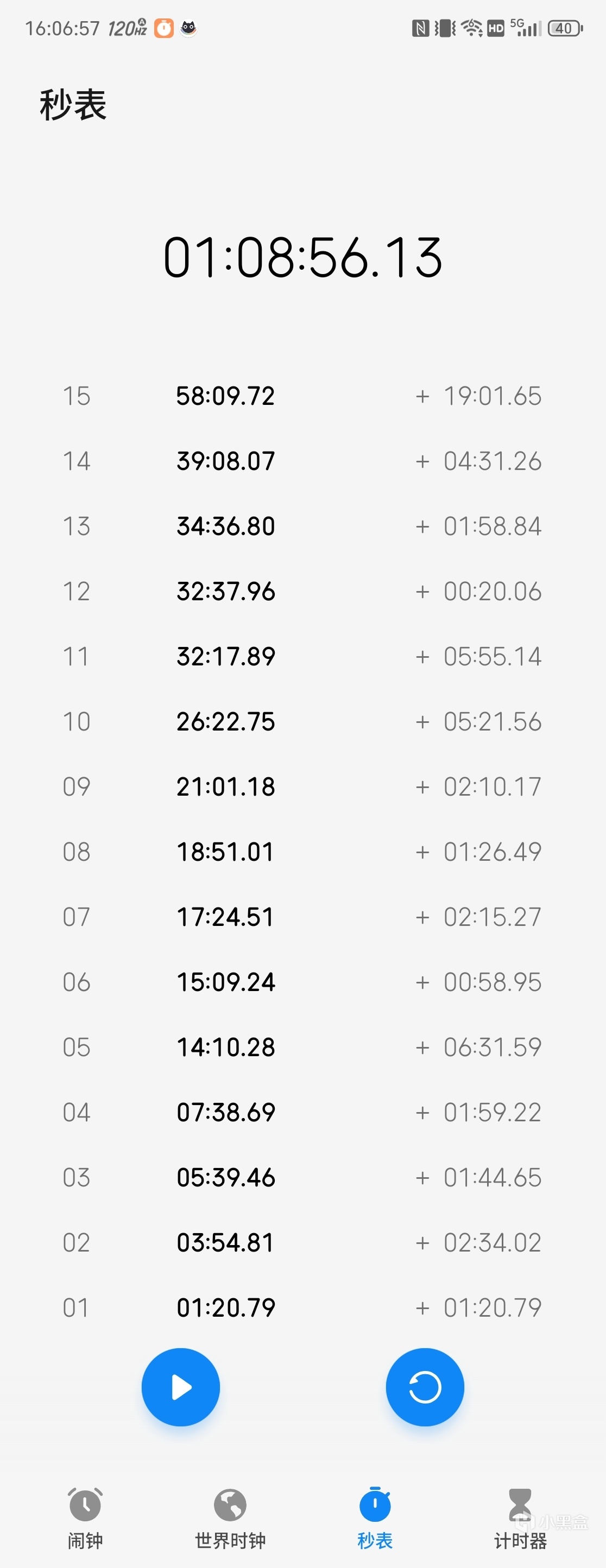Resume the stopwatch with the play button
606x1568 pixels.
(x=181, y=1387)
